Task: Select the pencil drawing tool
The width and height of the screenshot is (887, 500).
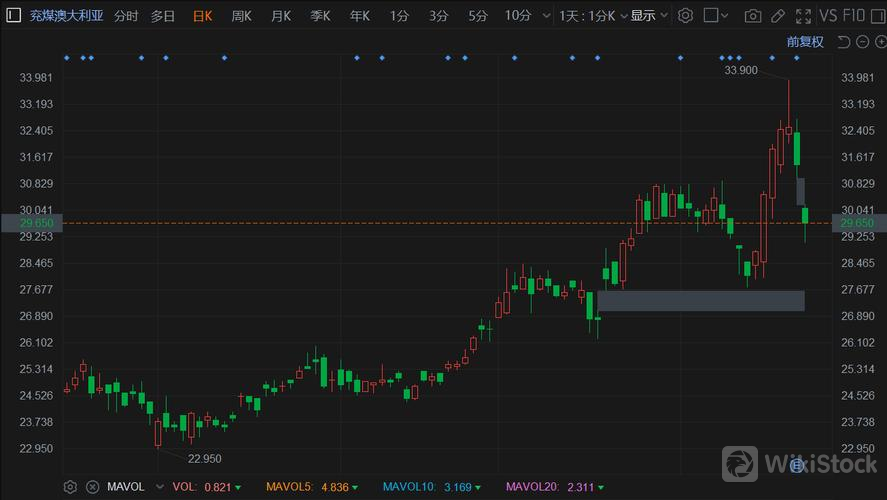Action: [777, 16]
